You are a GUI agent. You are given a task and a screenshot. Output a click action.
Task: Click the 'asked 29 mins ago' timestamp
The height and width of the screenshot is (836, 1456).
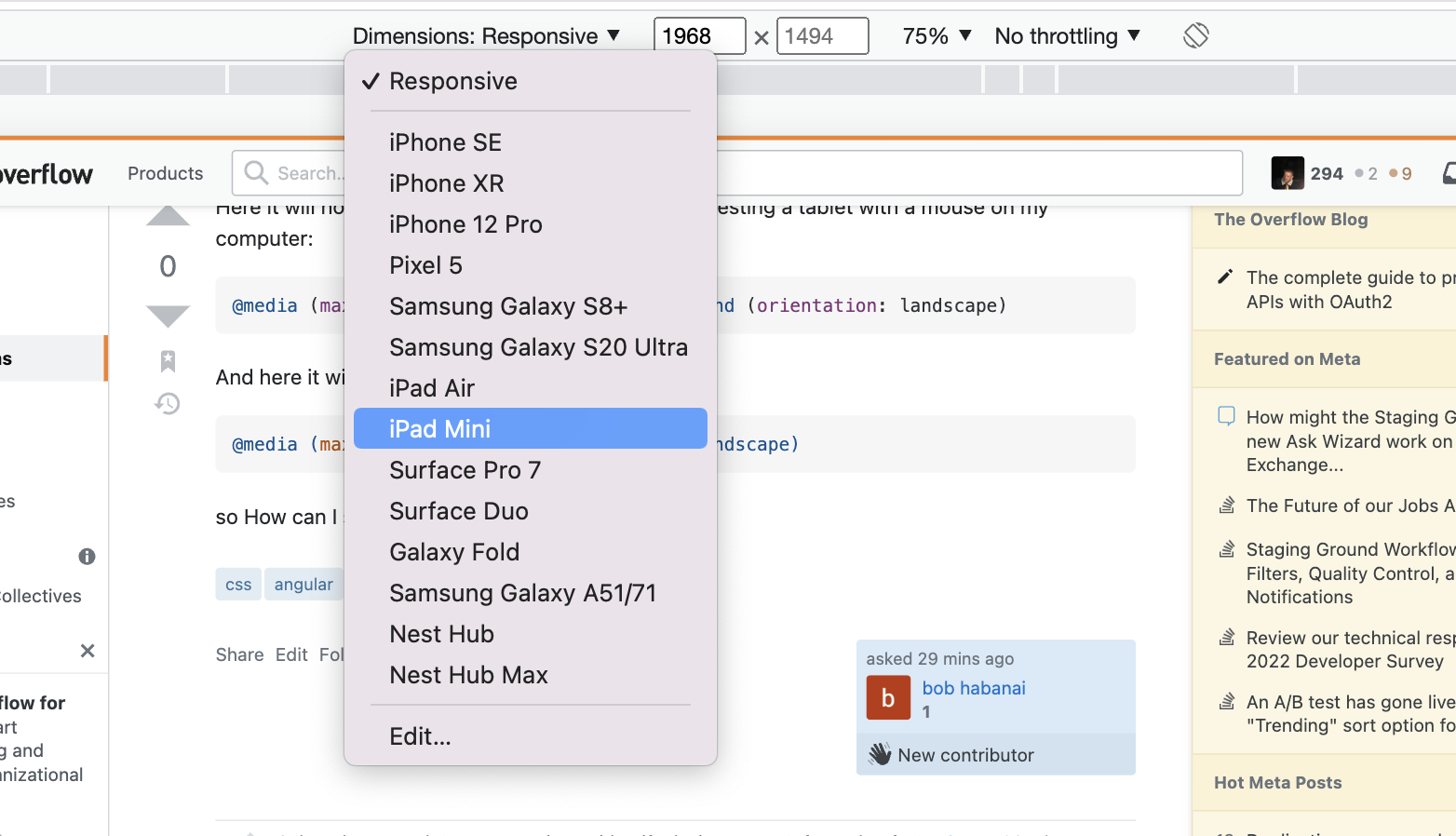coord(940,659)
